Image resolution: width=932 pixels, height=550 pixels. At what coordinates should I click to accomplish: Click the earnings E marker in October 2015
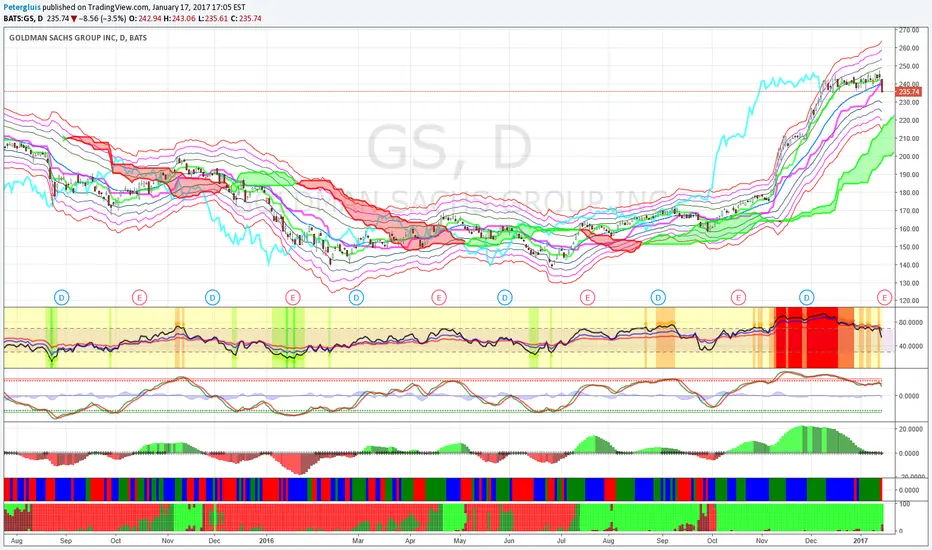[139, 297]
